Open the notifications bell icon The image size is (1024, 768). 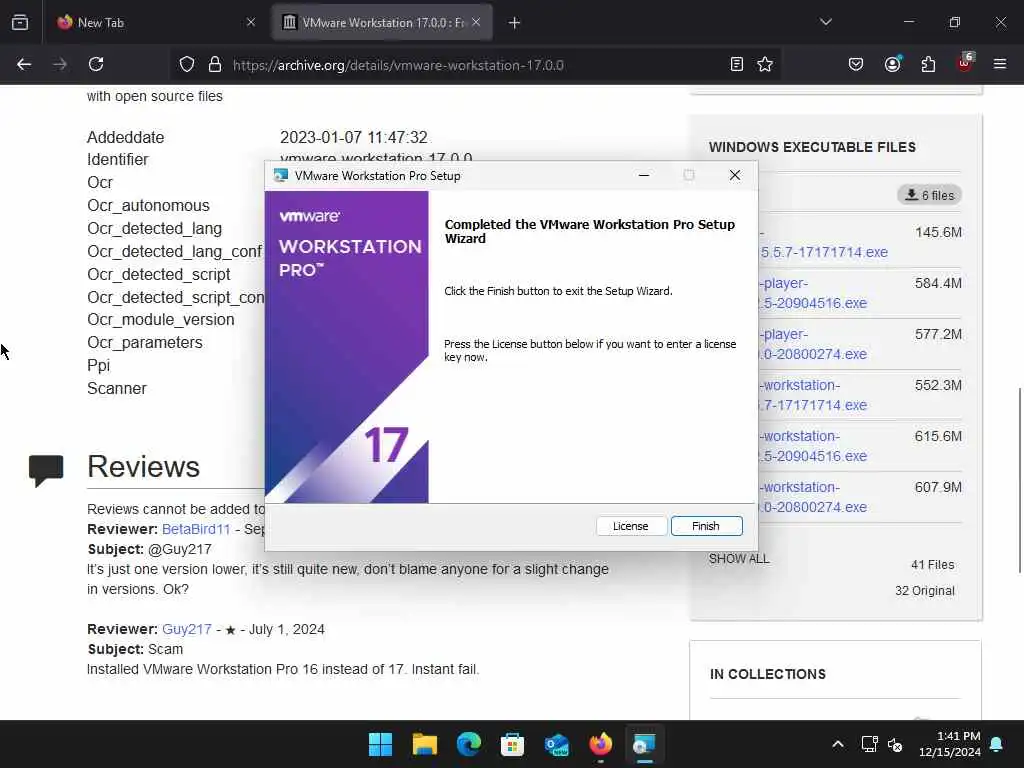pyautogui.click(x=997, y=744)
